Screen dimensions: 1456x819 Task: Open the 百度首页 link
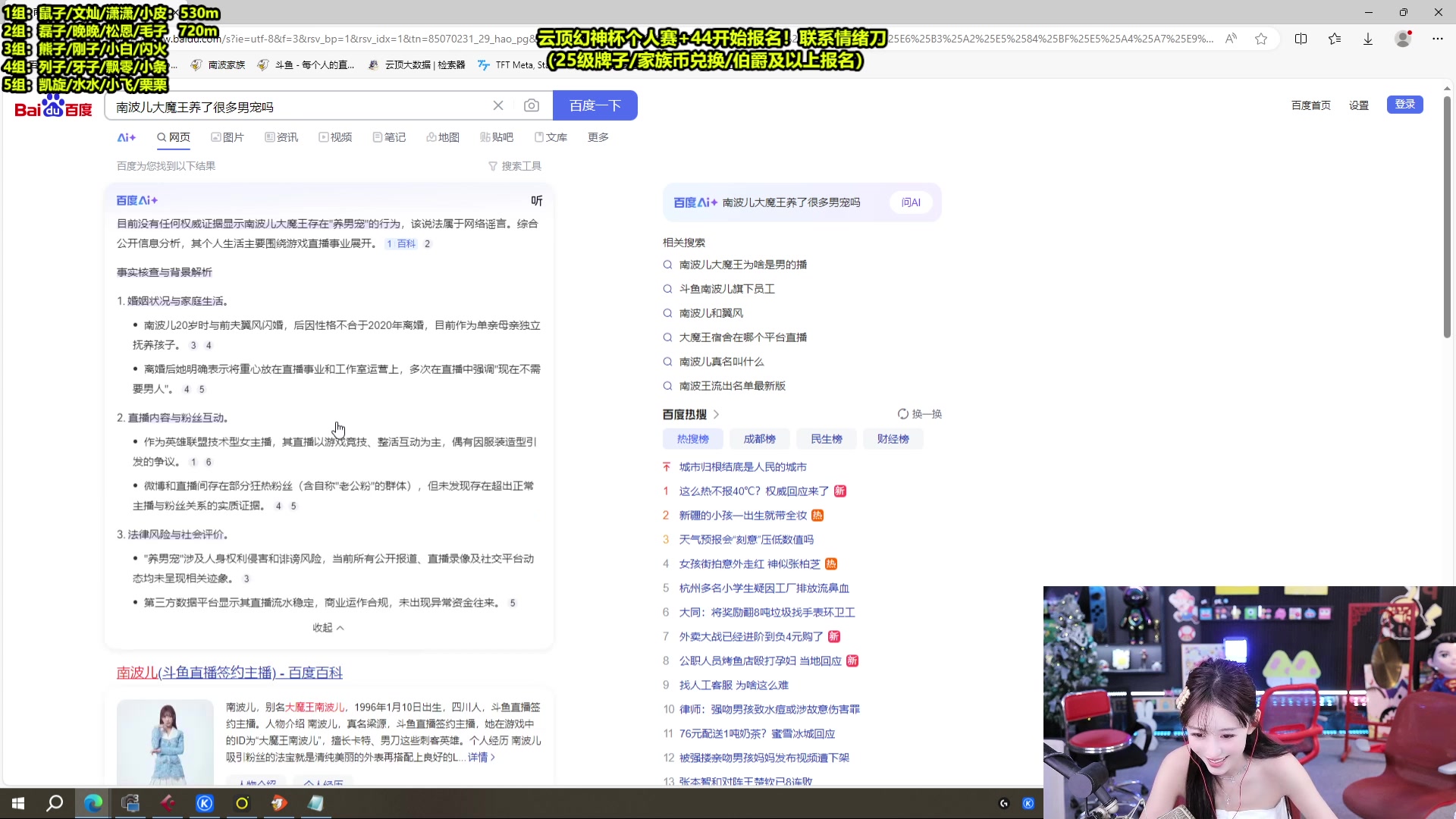pyautogui.click(x=1311, y=105)
